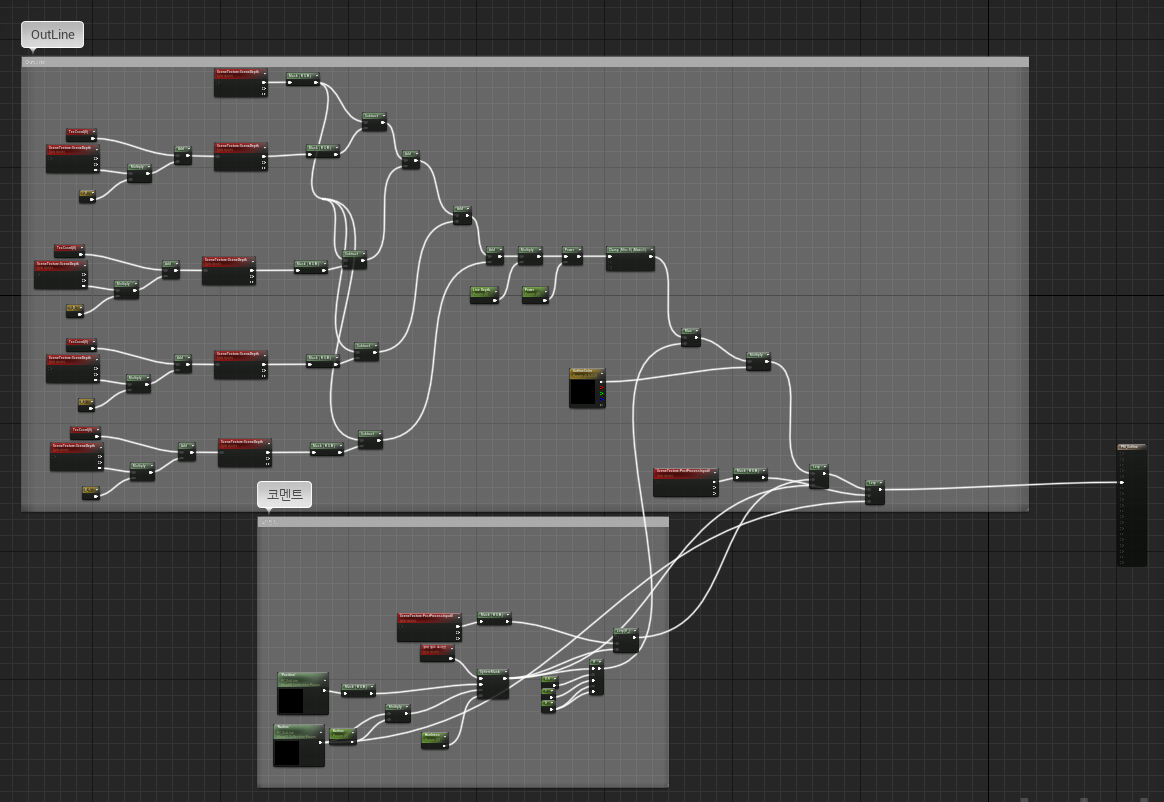This screenshot has height=802, width=1164.
Task: Select the Lerp node inside 코멘트 box
Action: [x=626, y=640]
